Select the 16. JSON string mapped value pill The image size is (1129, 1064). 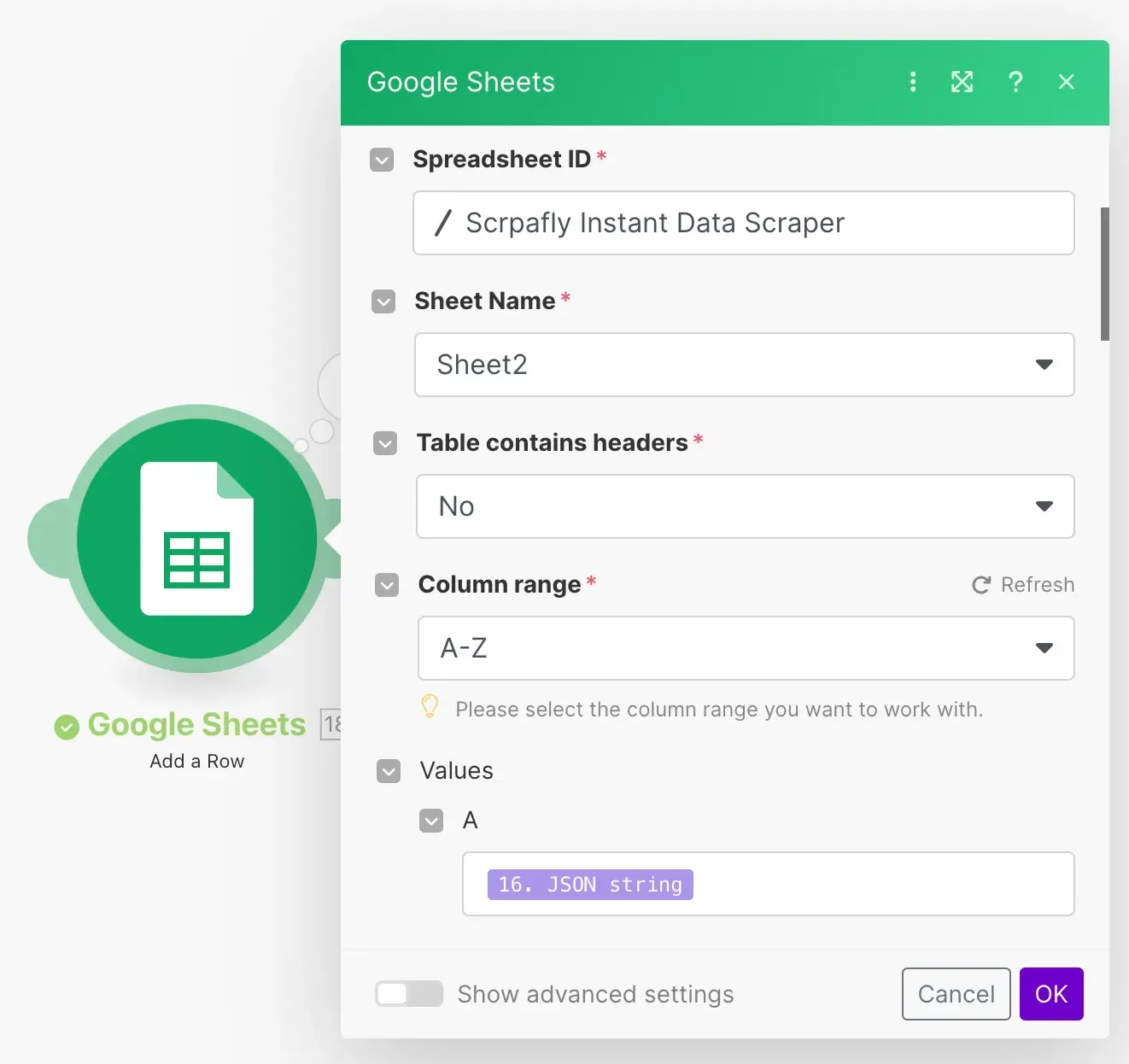pyautogui.click(x=589, y=884)
